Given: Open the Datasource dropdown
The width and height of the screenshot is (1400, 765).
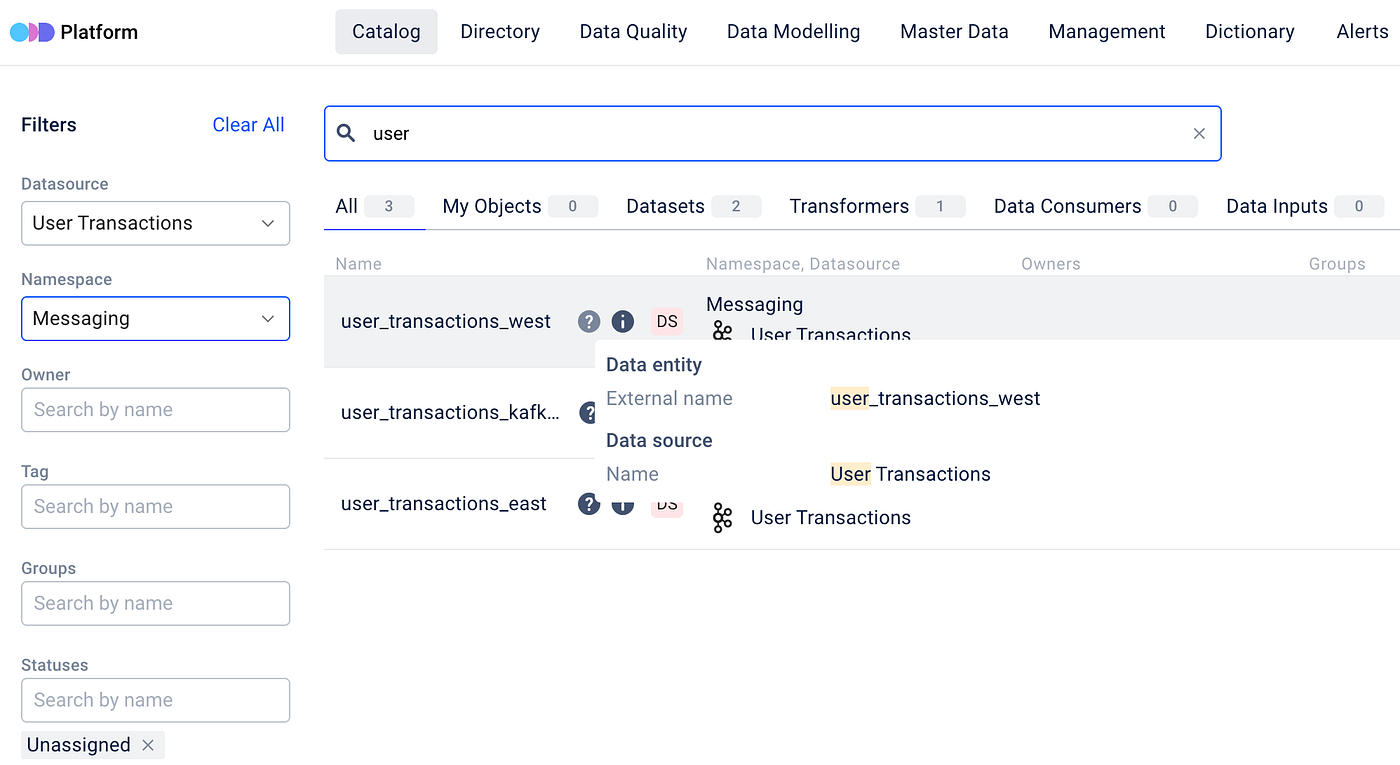Looking at the screenshot, I should 155,223.
